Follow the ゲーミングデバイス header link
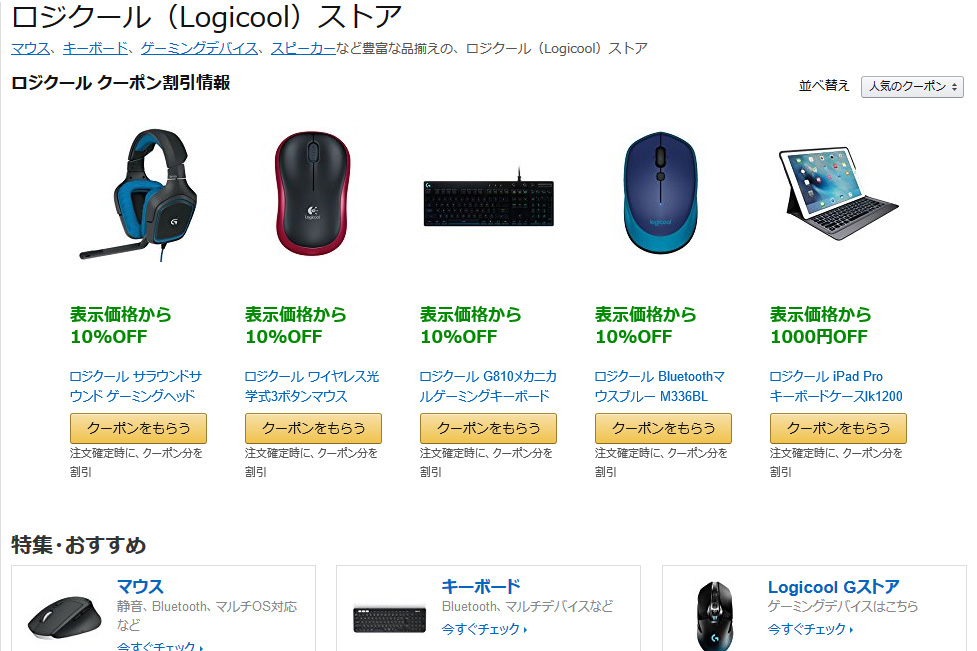The height and width of the screenshot is (651, 977). click(x=199, y=49)
